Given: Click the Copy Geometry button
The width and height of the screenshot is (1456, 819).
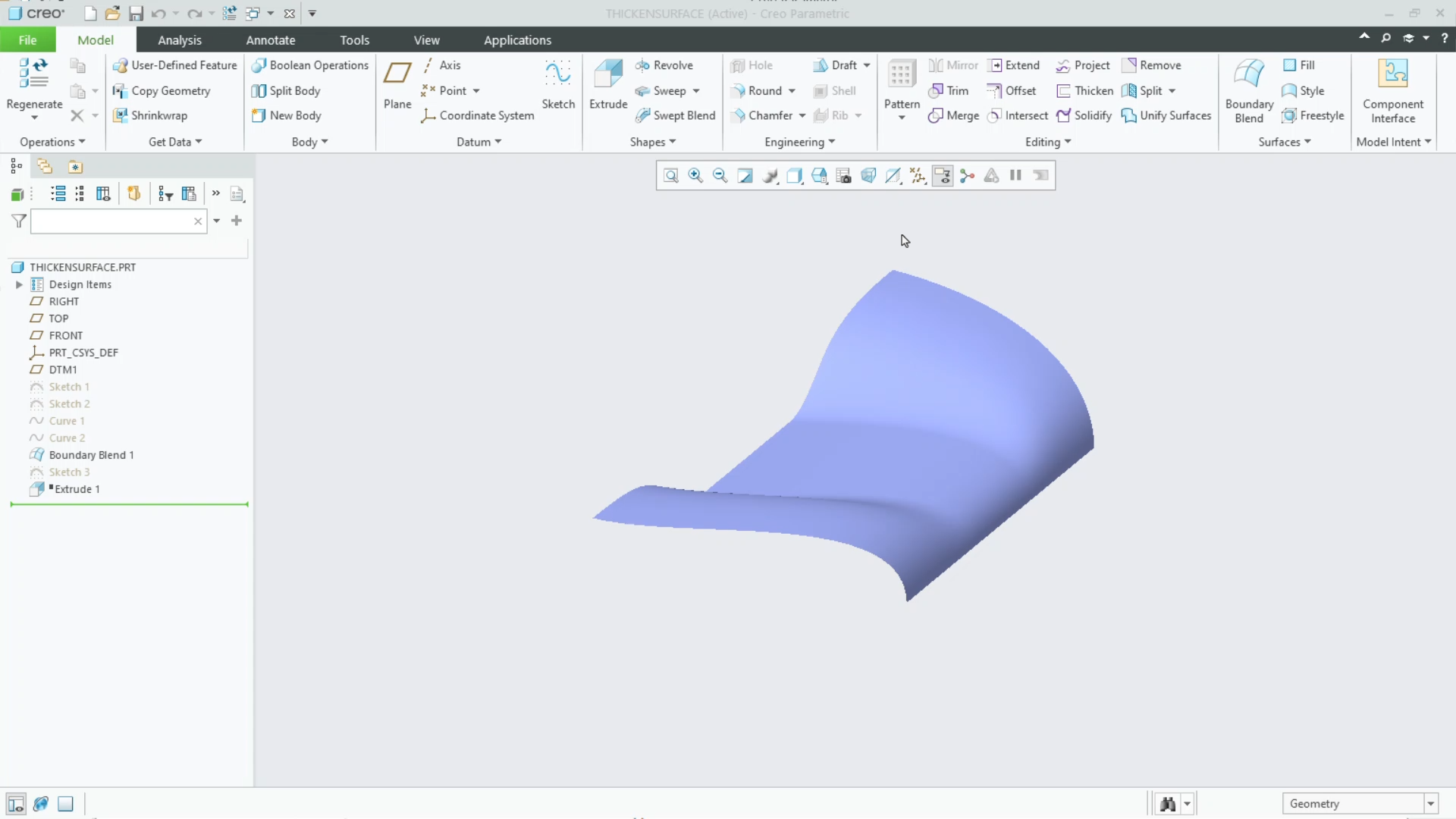Looking at the screenshot, I should [x=162, y=90].
